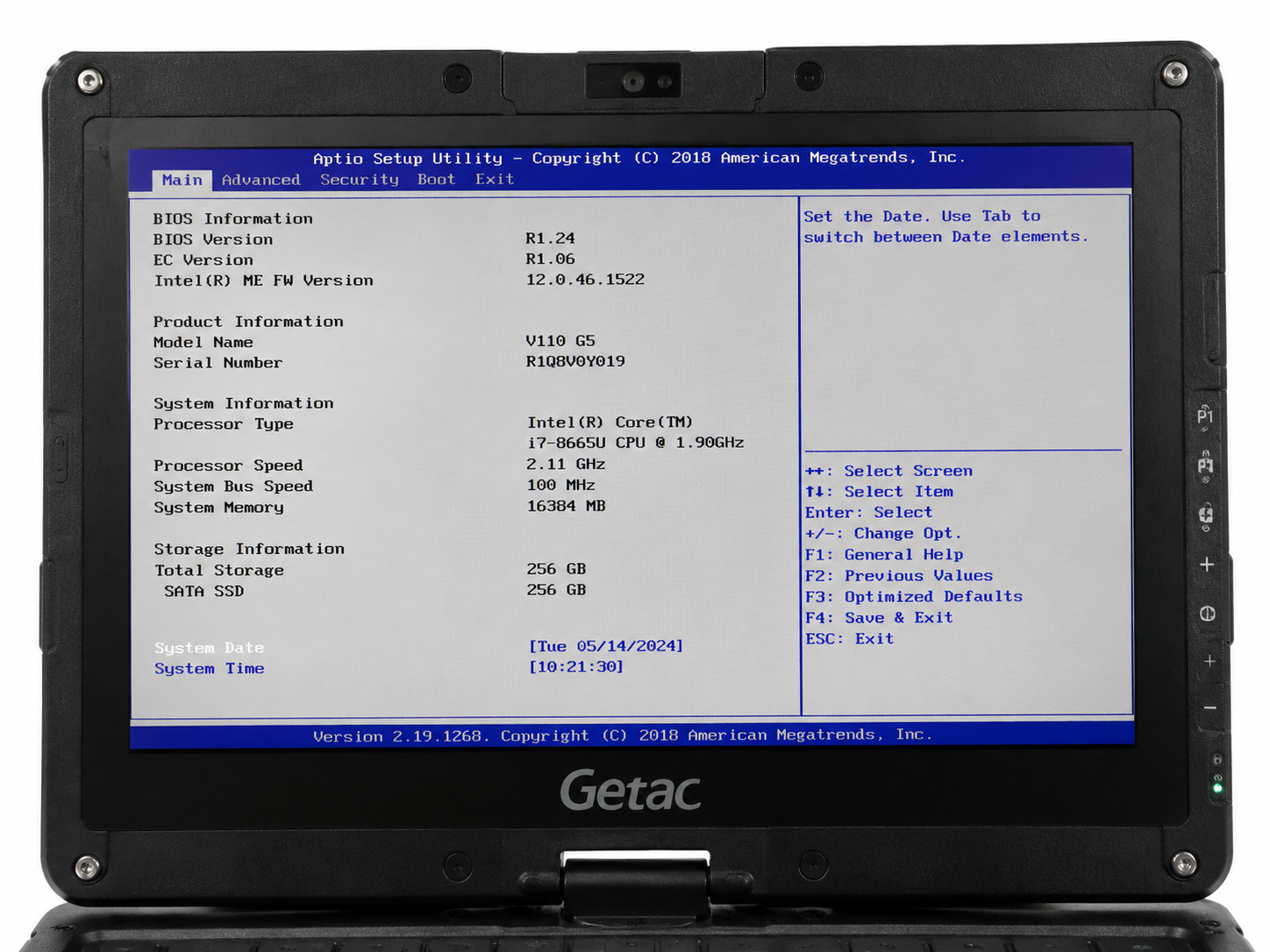Click the '+/-: Change Opt.' hint

(883, 534)
